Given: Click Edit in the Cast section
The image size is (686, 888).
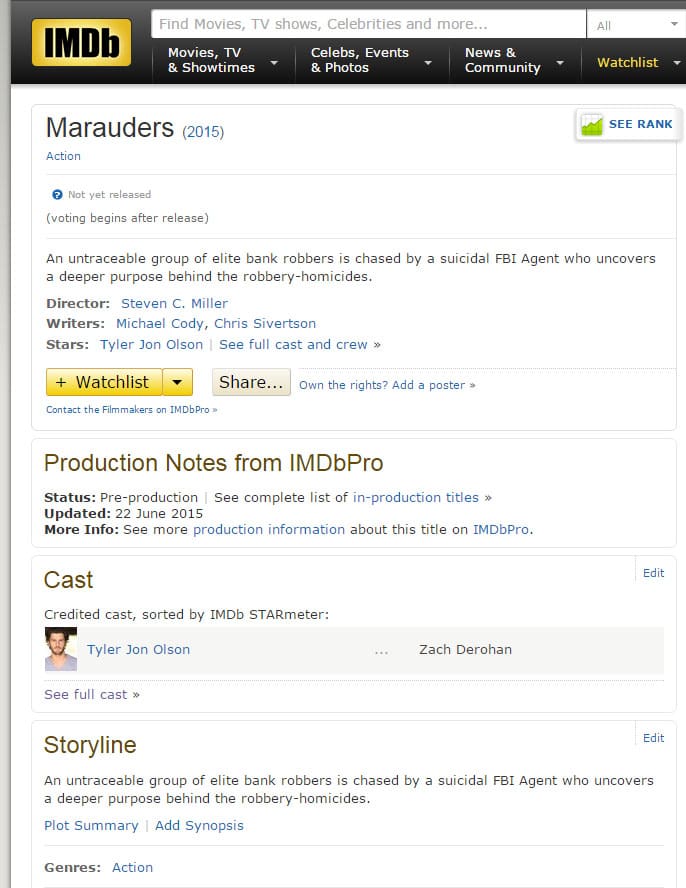Looking at the screenshot, I should [653, 573].
